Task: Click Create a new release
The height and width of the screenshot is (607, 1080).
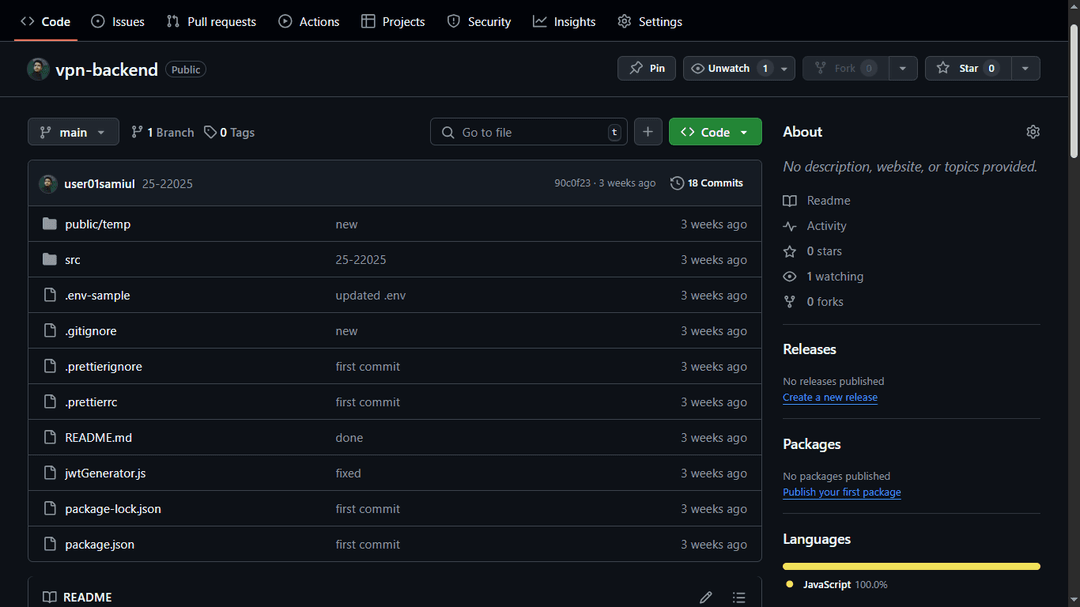Action: [x=830, y=398]
